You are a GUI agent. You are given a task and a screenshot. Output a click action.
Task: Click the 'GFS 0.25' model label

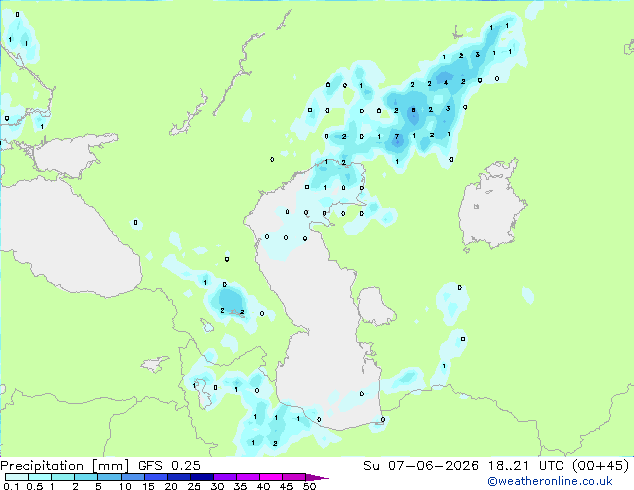point(169,465)
